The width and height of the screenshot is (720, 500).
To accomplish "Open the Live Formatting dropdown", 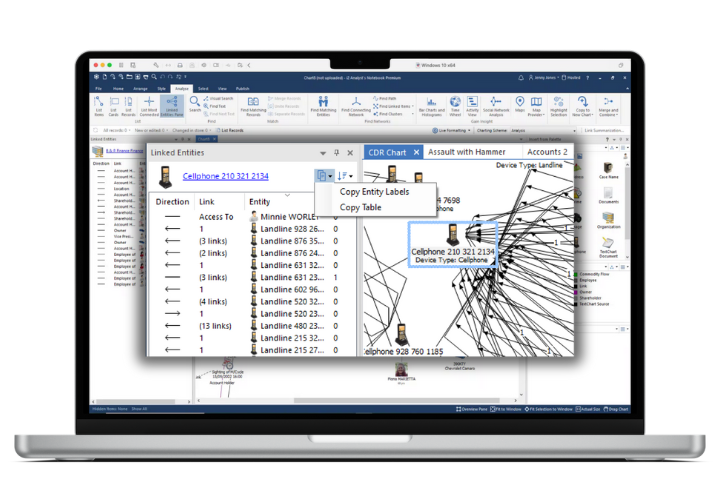I will [451, 130].
